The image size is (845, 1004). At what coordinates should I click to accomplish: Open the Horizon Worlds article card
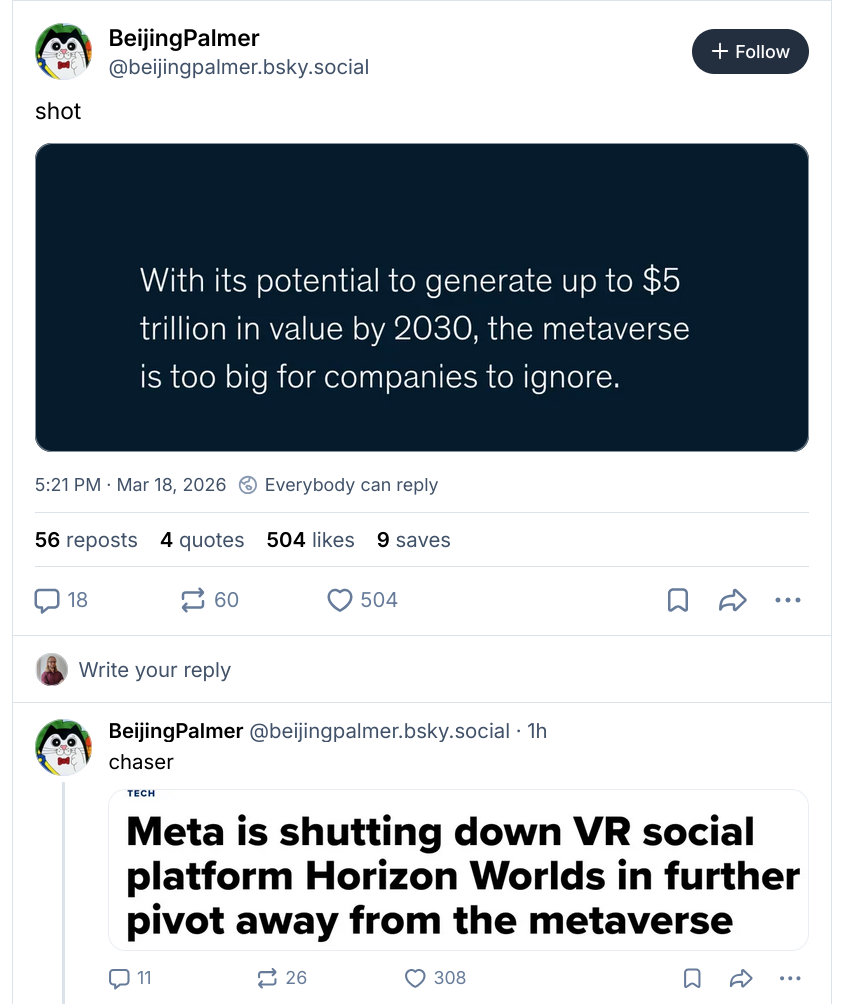coord(457,870)
